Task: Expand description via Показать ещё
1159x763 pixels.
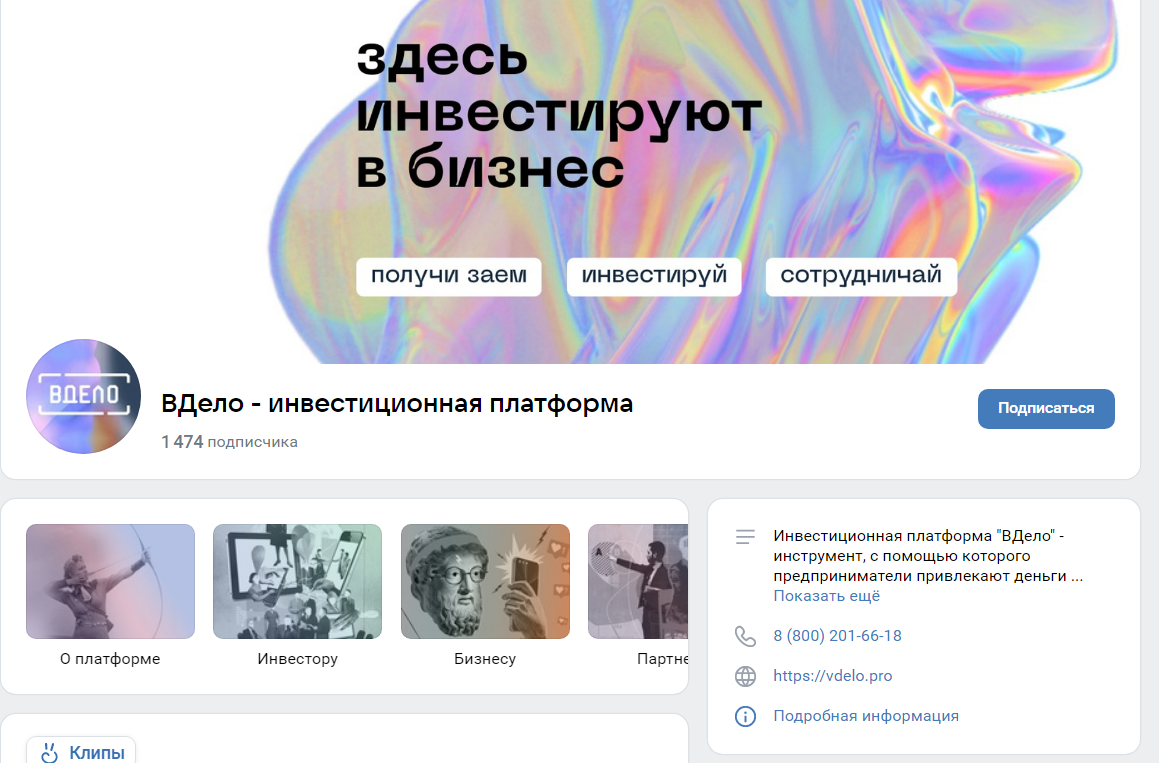Action: (x=826, y=596)
